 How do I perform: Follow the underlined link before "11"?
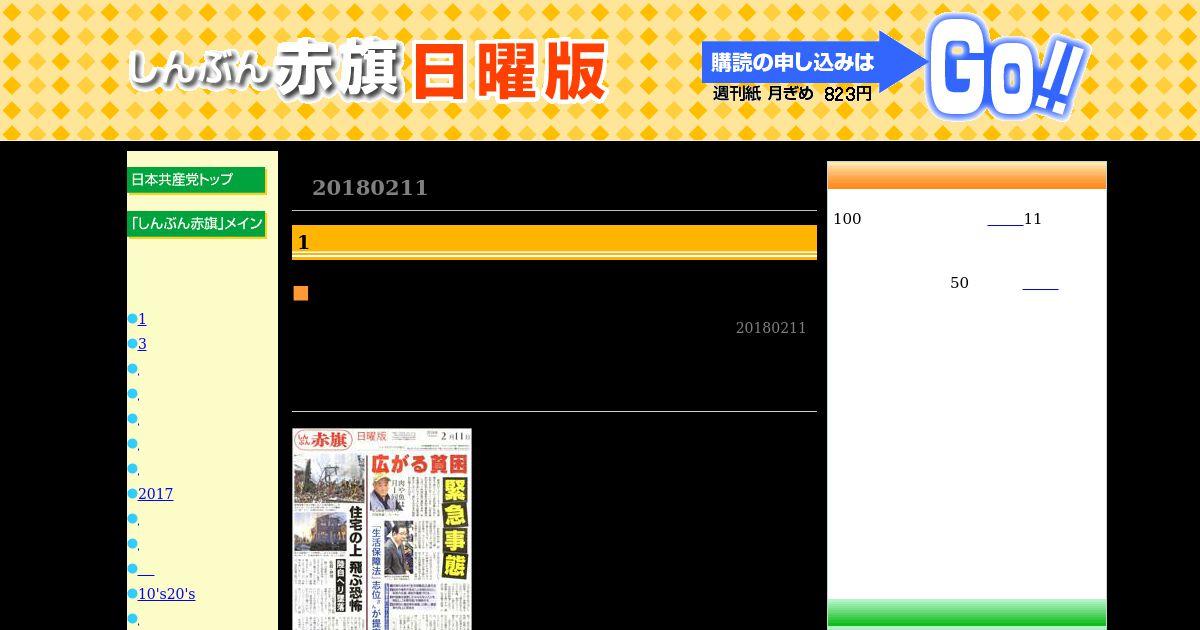point(1005,219)
